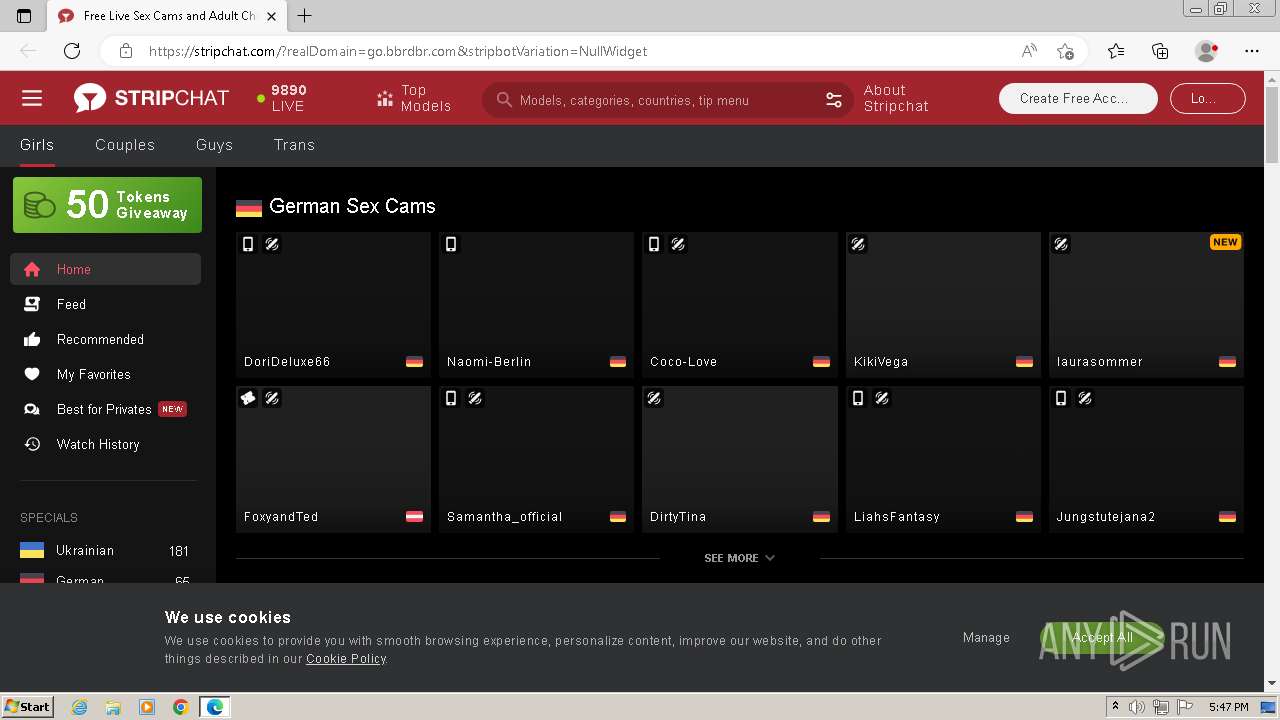This screenshot has height=720, width=1280.
Task: Go to Home in sidebar
Action: [105, 269]
